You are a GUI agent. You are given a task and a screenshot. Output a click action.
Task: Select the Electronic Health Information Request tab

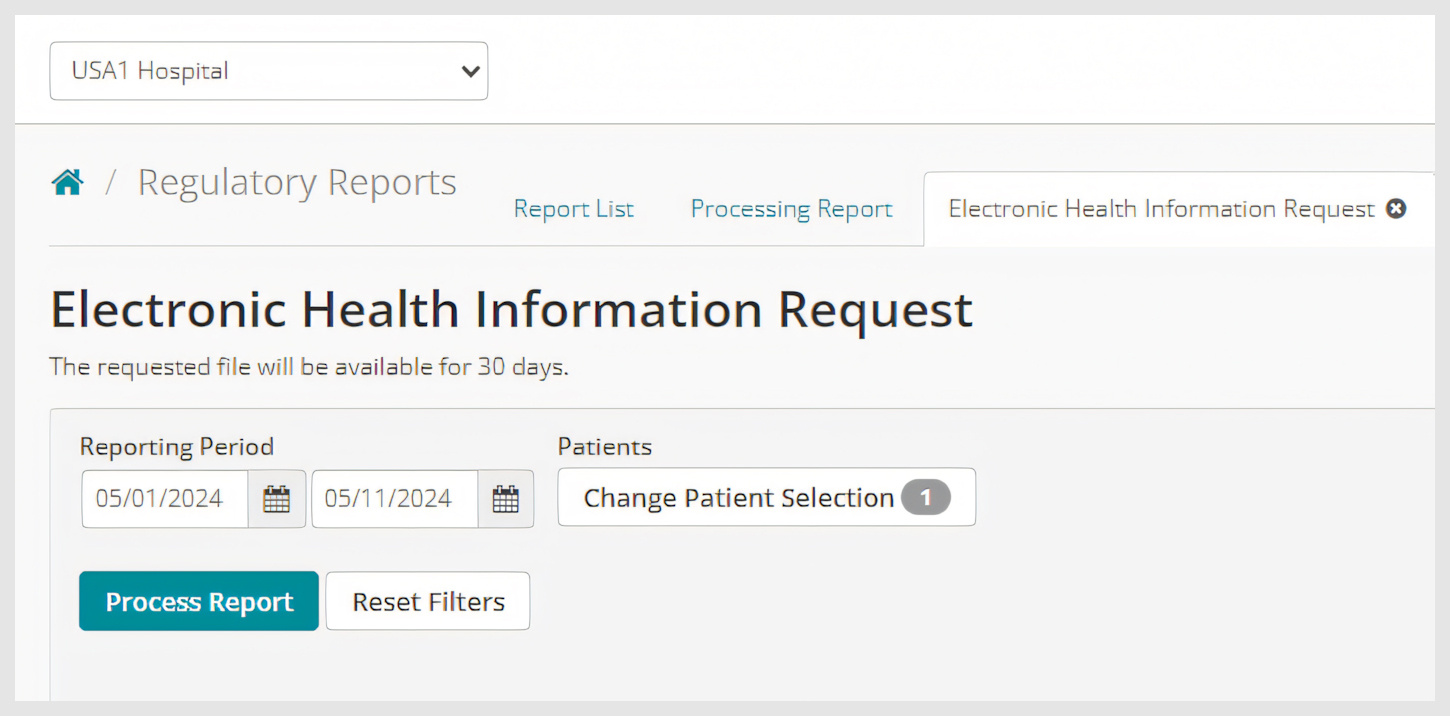(x=1160, y=208)
